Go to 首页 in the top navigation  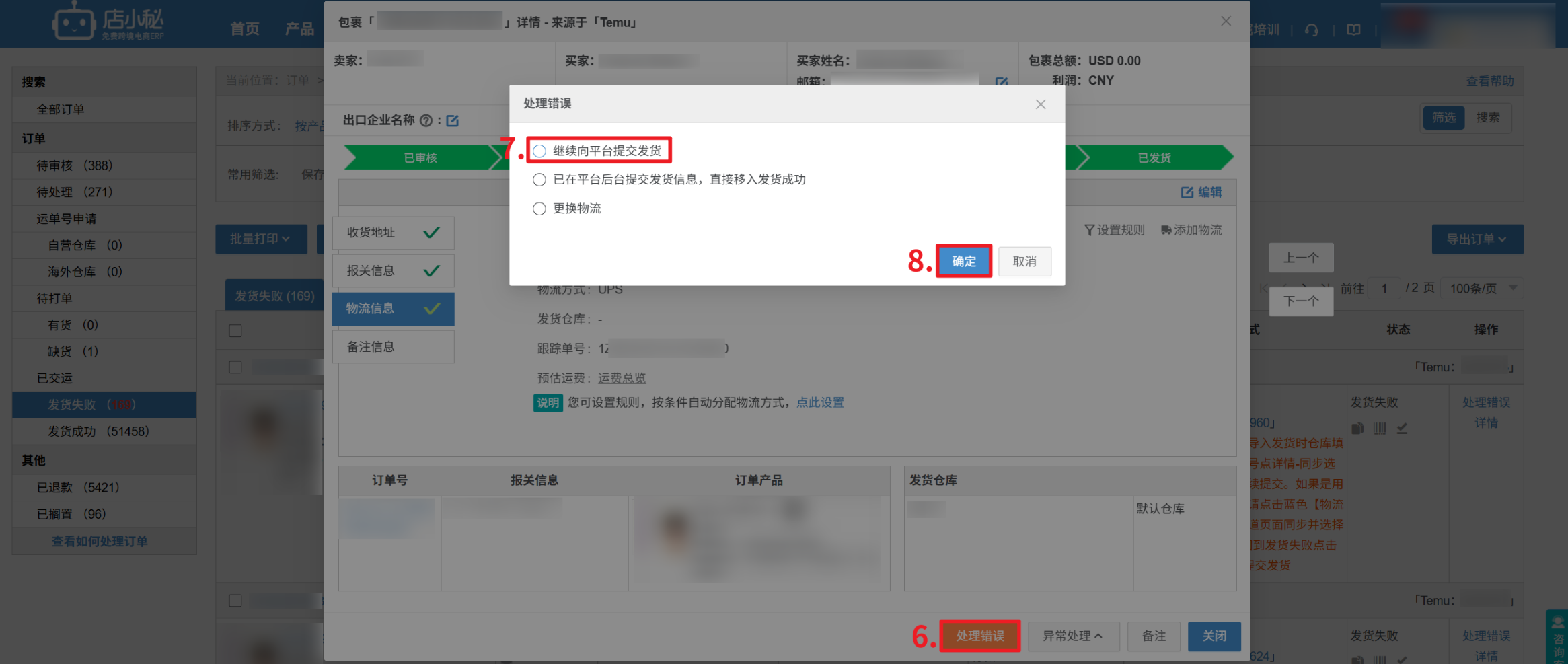245,29
